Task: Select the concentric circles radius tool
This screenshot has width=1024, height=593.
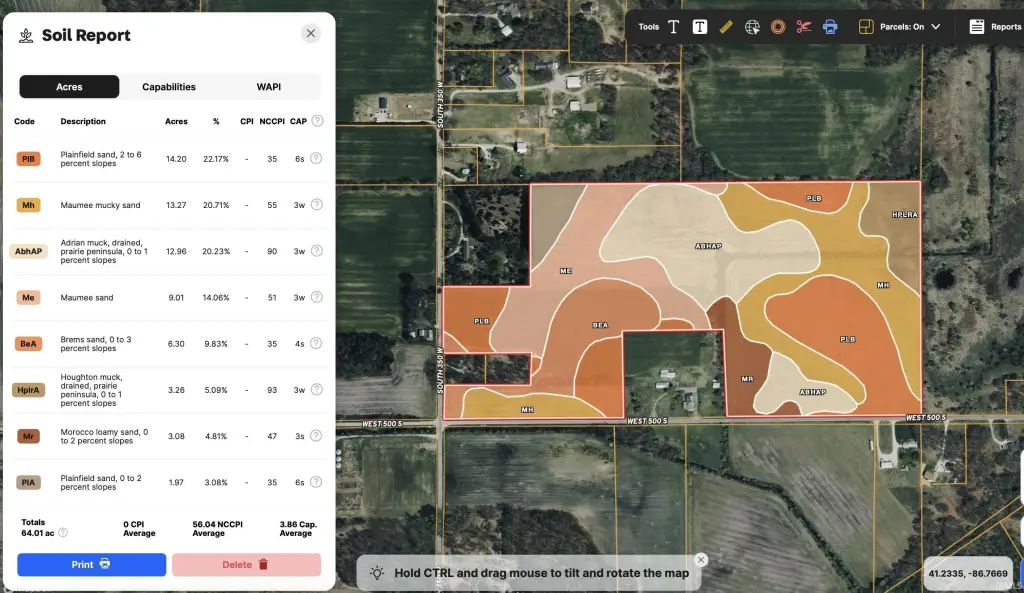Action: pos(778,27)
